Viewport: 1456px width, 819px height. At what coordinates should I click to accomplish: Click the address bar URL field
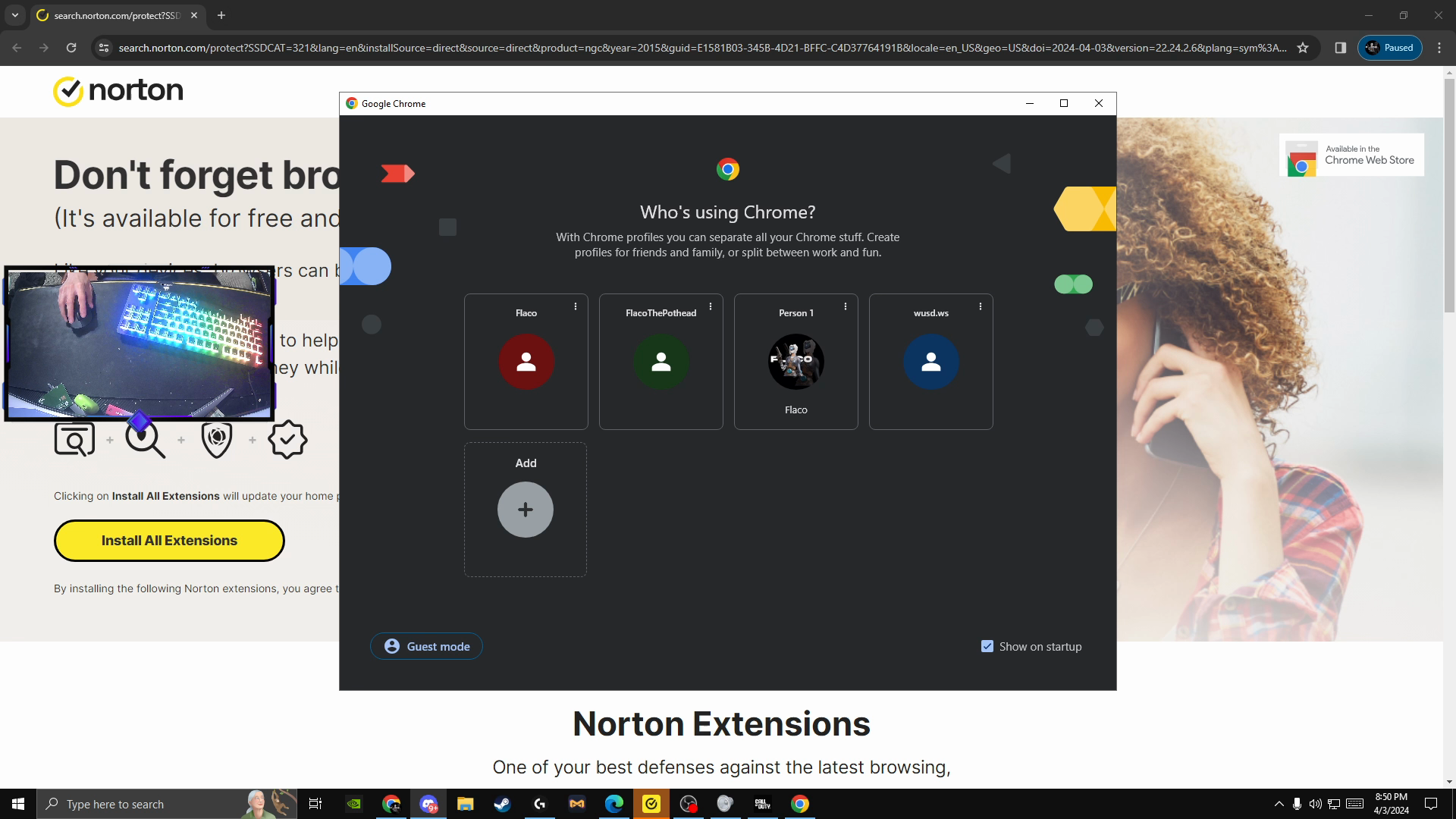[x=702, y=48]
